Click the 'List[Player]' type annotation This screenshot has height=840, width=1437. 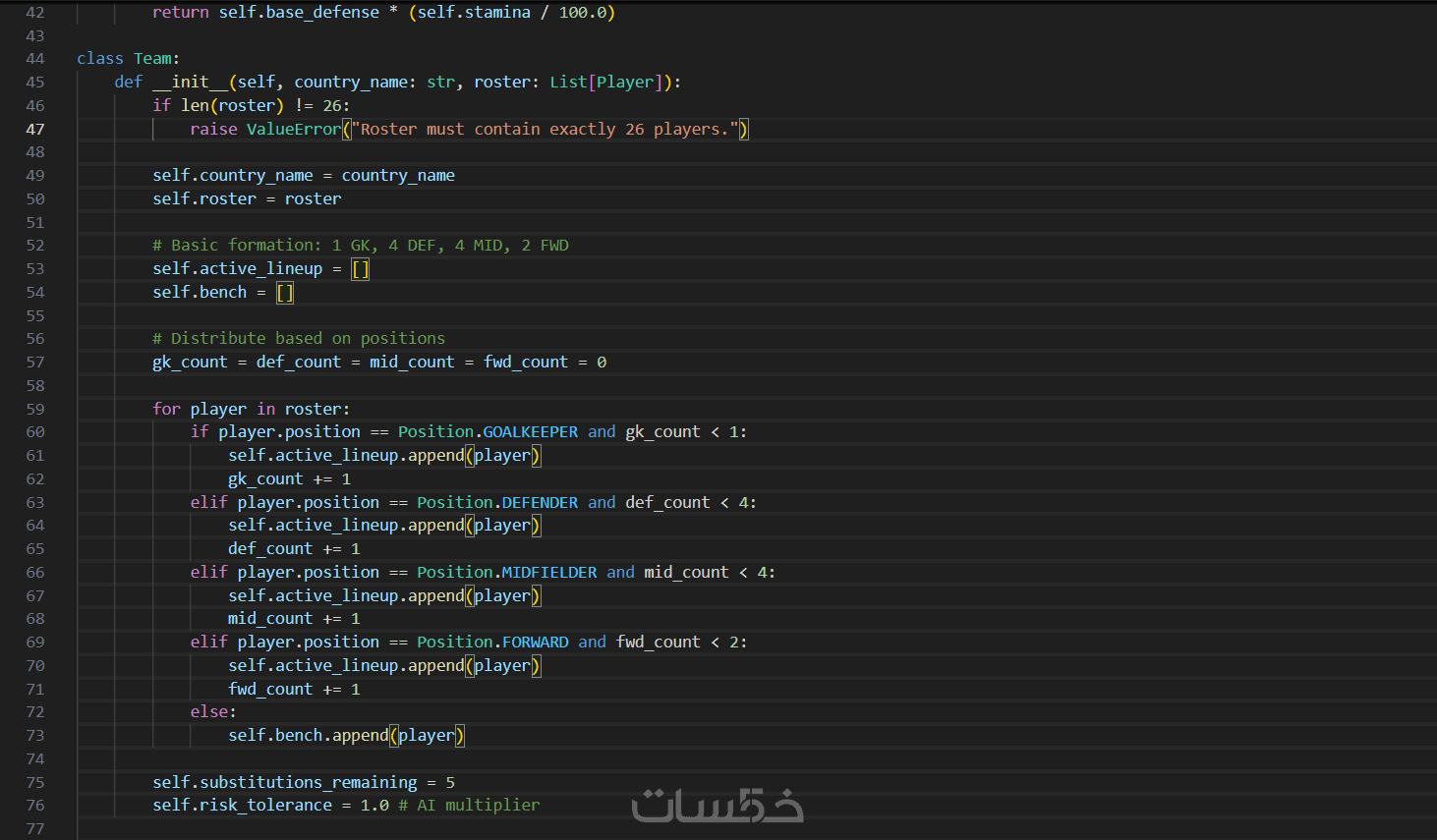pyautogui.click(x=606, y=83)
